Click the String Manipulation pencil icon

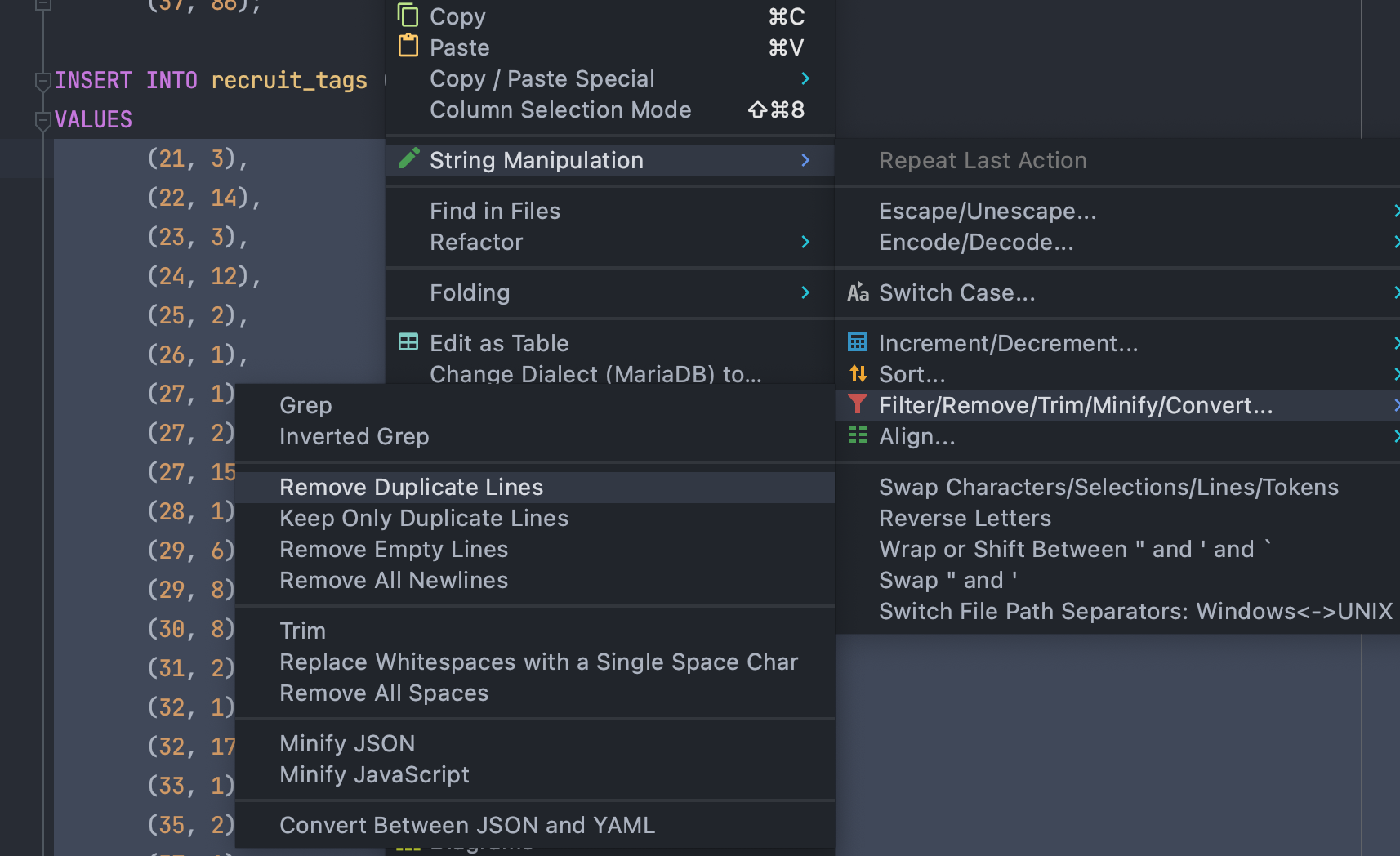pos(408,159)
